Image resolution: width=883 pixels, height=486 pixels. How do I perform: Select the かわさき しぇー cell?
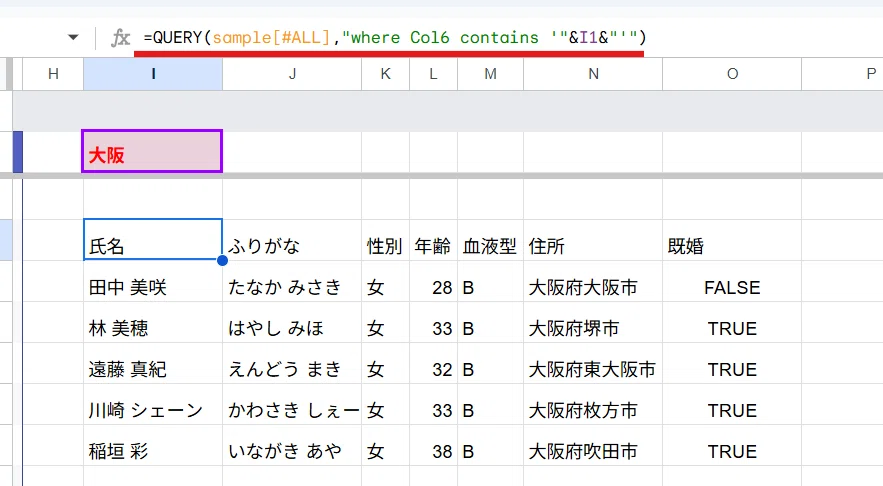(x=292, y=404)
